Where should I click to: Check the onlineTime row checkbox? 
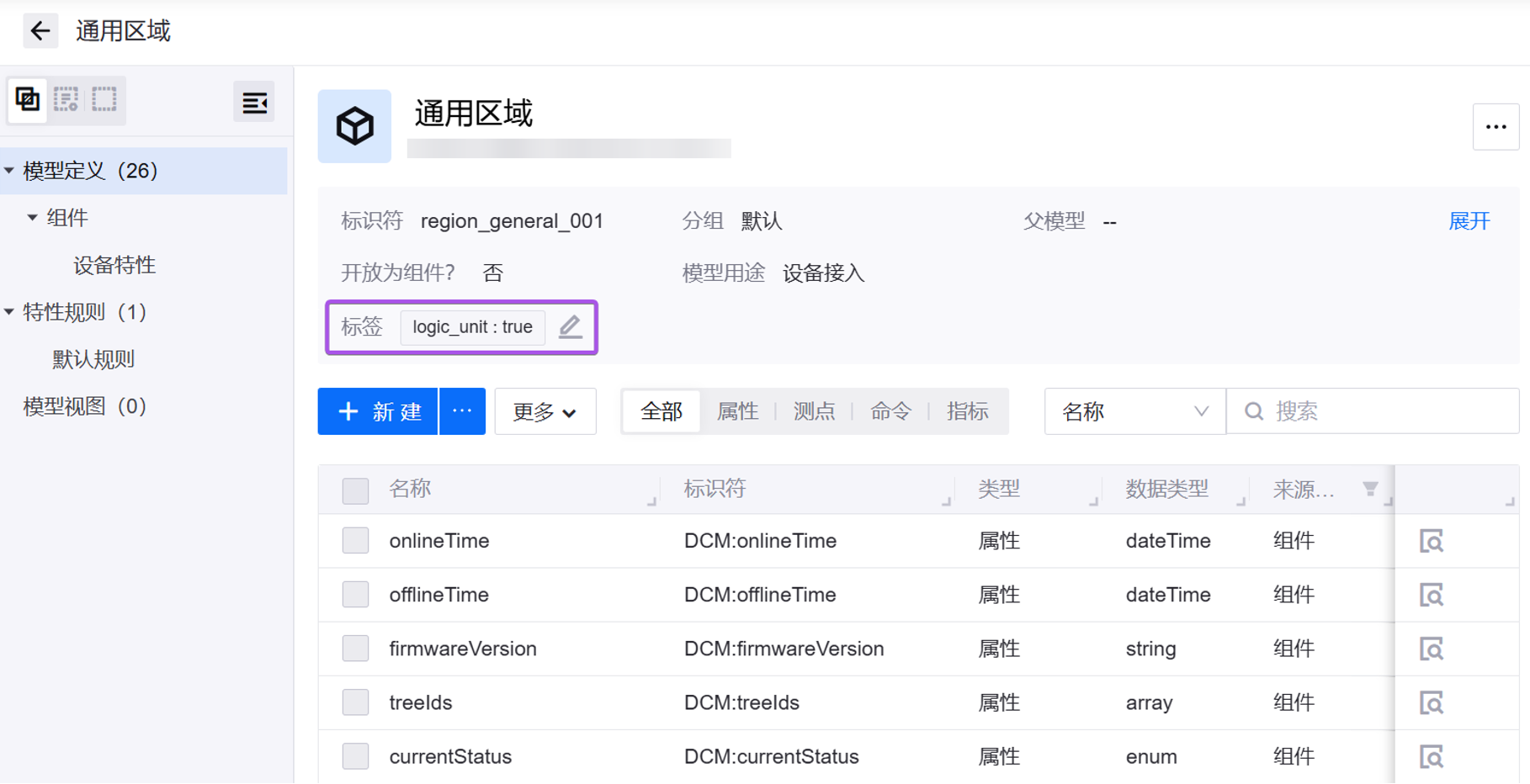[355, 541]
